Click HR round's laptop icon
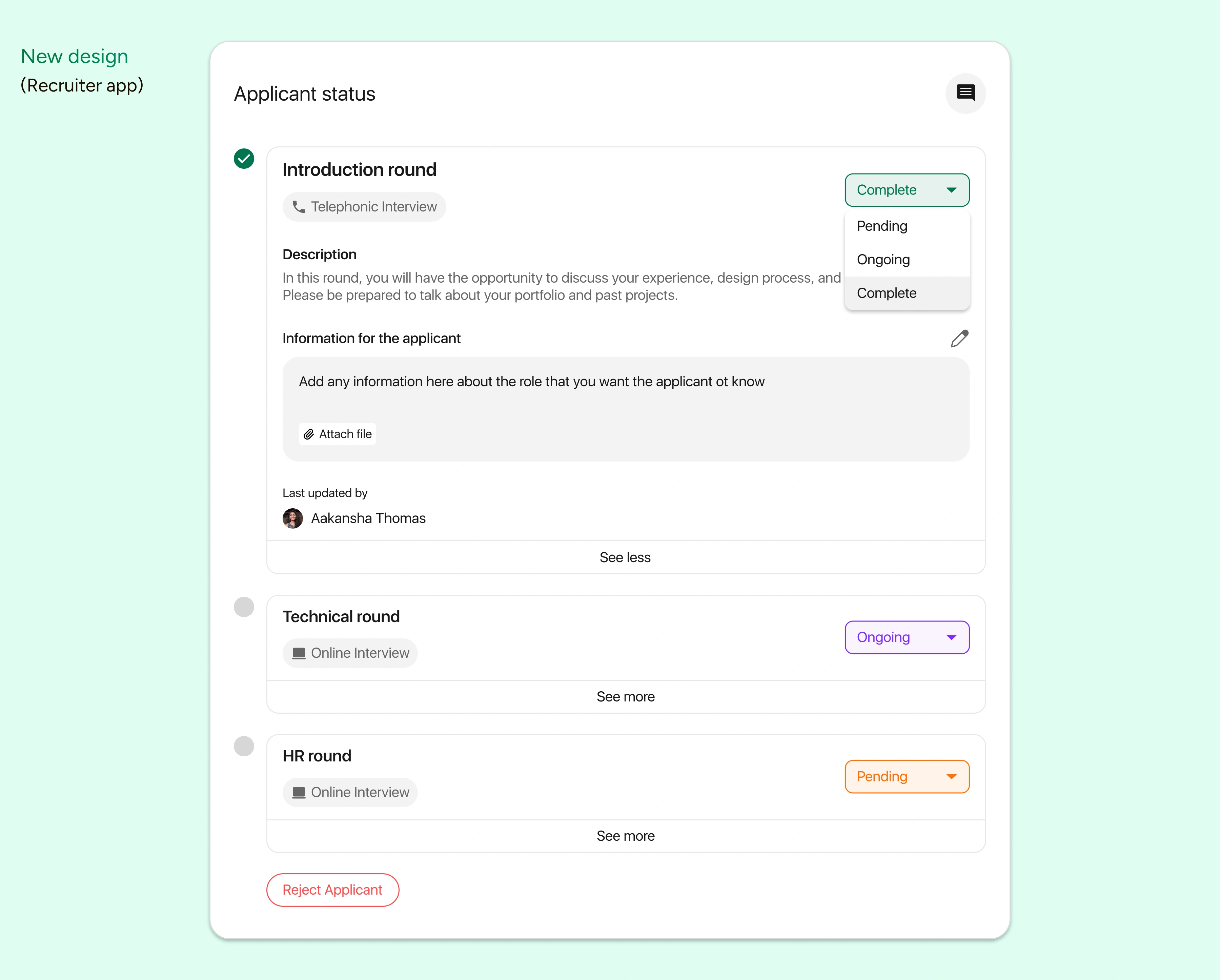1220x980 pixels. tap(299, 792)
